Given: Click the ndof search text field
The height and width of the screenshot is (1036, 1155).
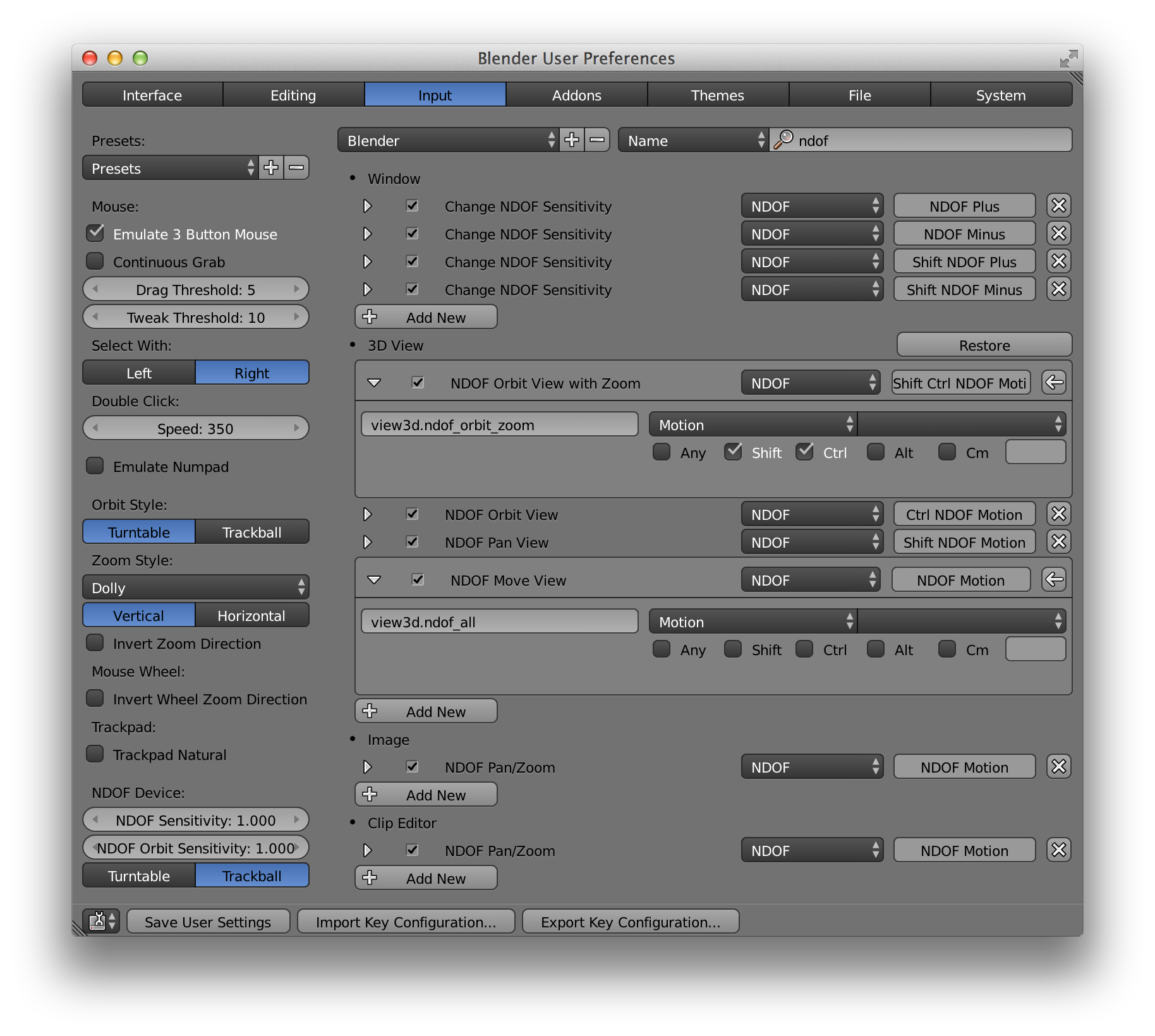Looking at the screenshot, I should pos(921,140).
